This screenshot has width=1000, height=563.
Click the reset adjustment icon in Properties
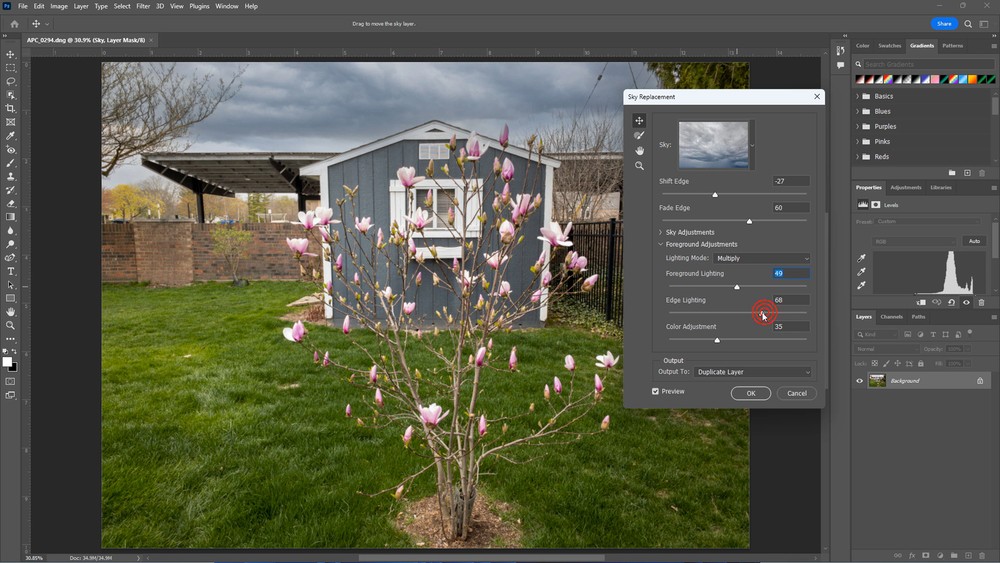(x=951, y=302)
